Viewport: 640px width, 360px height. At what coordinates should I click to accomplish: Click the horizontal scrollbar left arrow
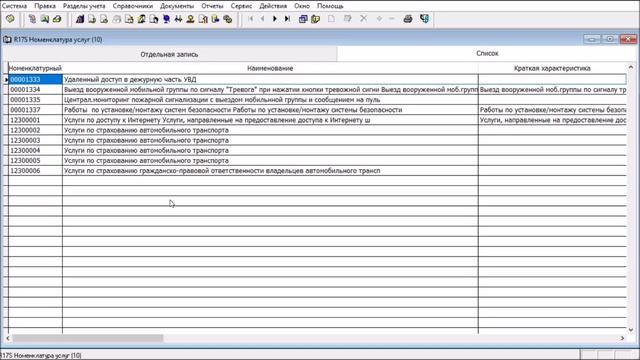[7, 338]
